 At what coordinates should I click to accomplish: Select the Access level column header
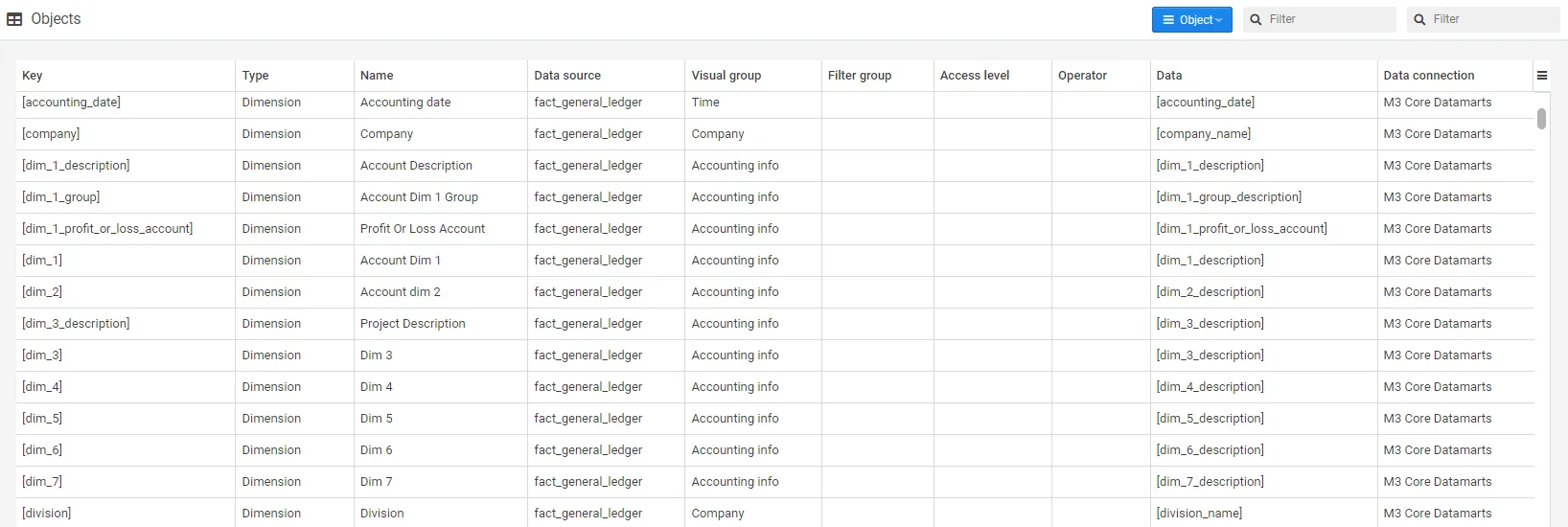975,76
